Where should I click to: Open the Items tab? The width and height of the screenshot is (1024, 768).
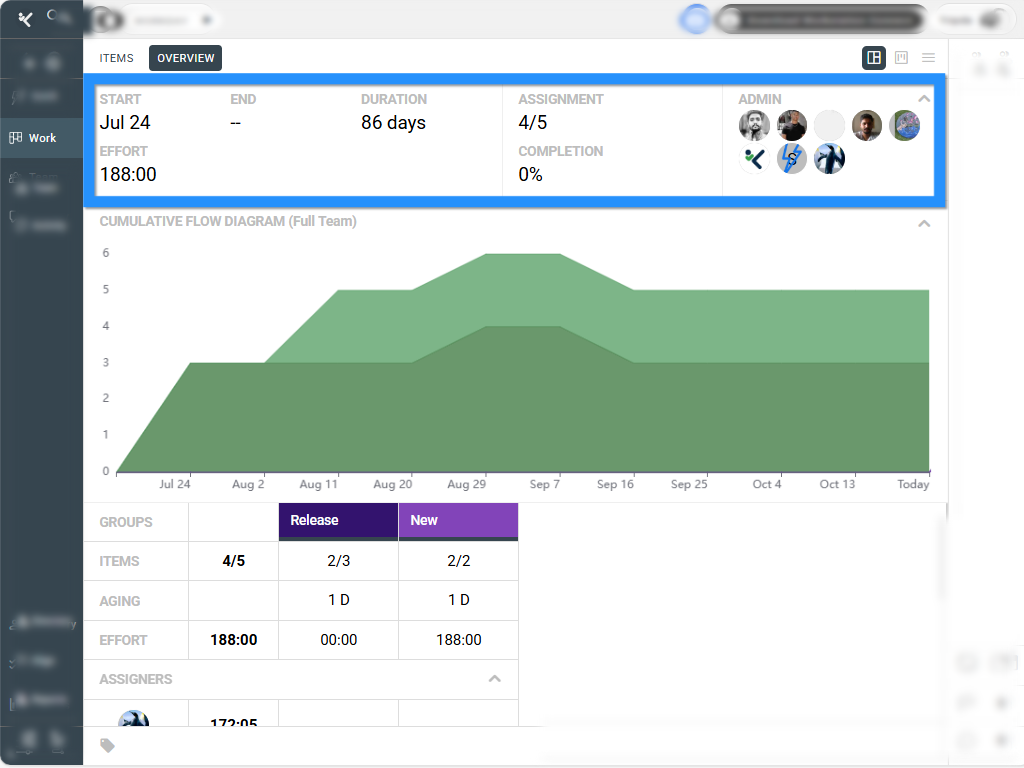tap(116, 58)
